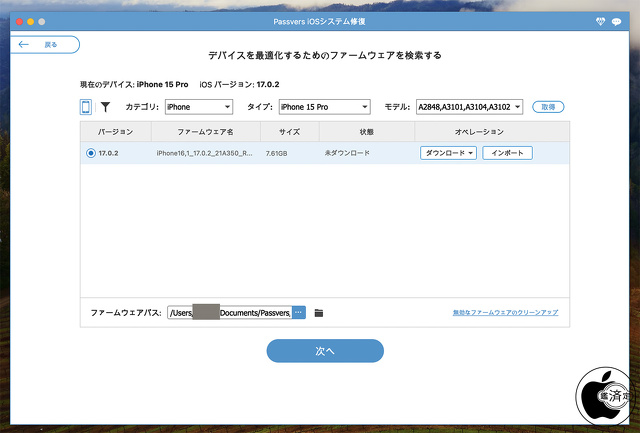Go back with the 戻る button
Image resolution: width=640 pixels, height=433 pixels.
click(45, 44)
